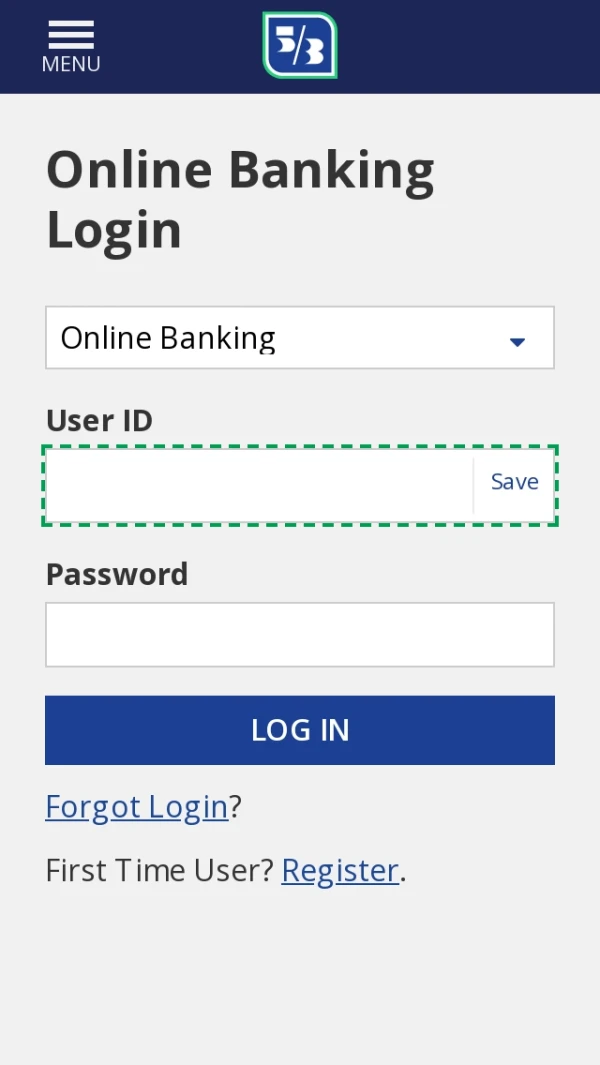Viewport: 600px width, 1065px height.
Task: Click the 'Login' heading word
Action: tap(114, 230)
